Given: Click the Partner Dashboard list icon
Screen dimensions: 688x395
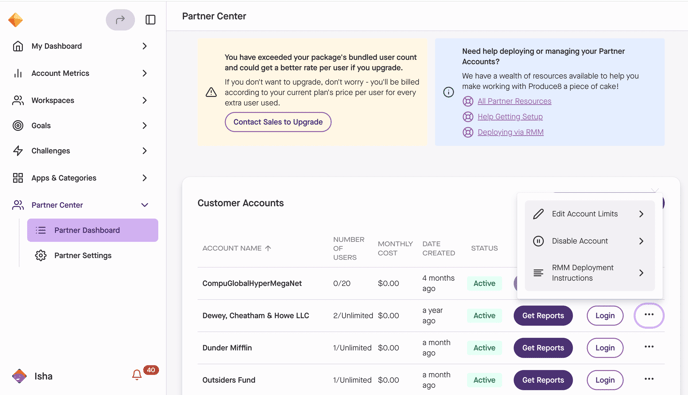Looking at the screenshot, I should tap(41, 230).
